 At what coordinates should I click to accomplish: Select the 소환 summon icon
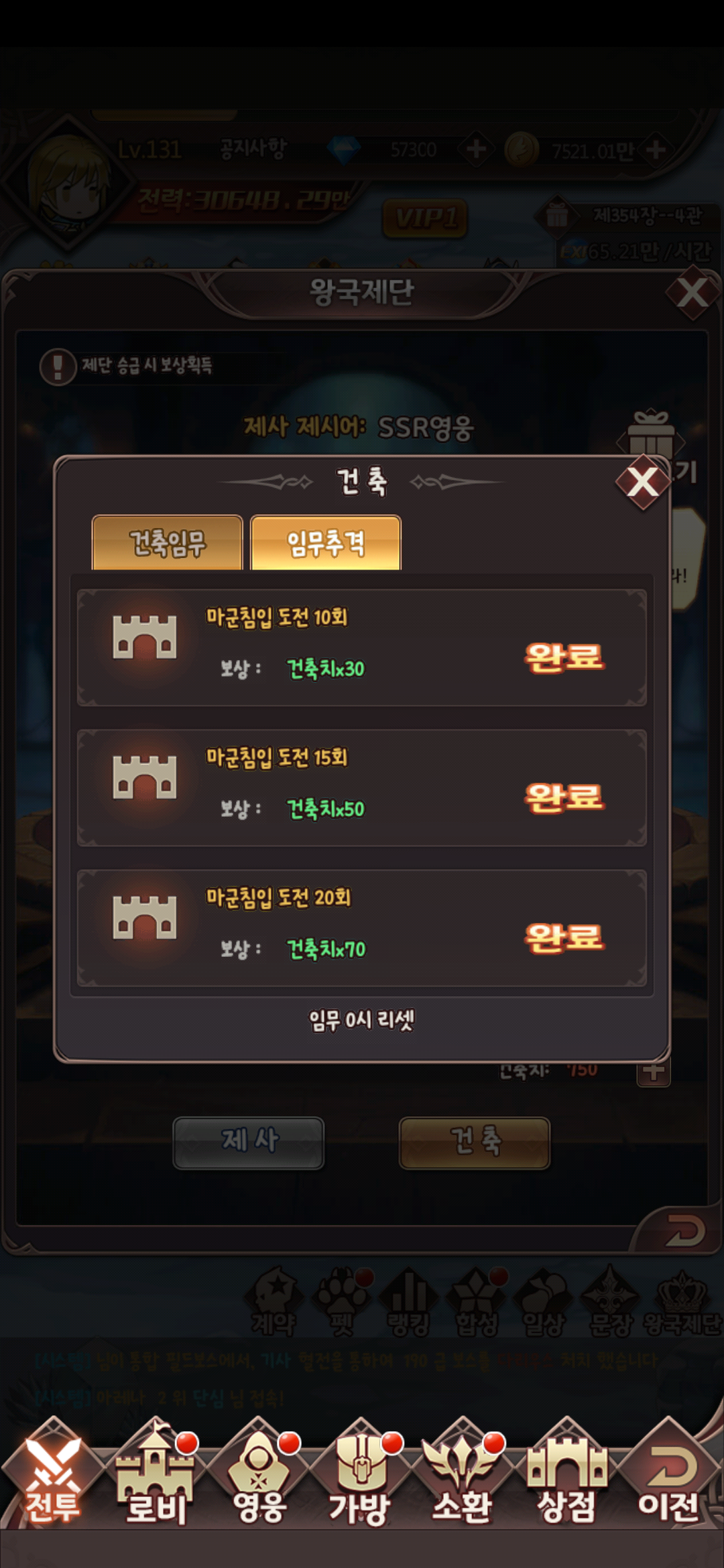pyautogui.click(x=463, y=1476)
